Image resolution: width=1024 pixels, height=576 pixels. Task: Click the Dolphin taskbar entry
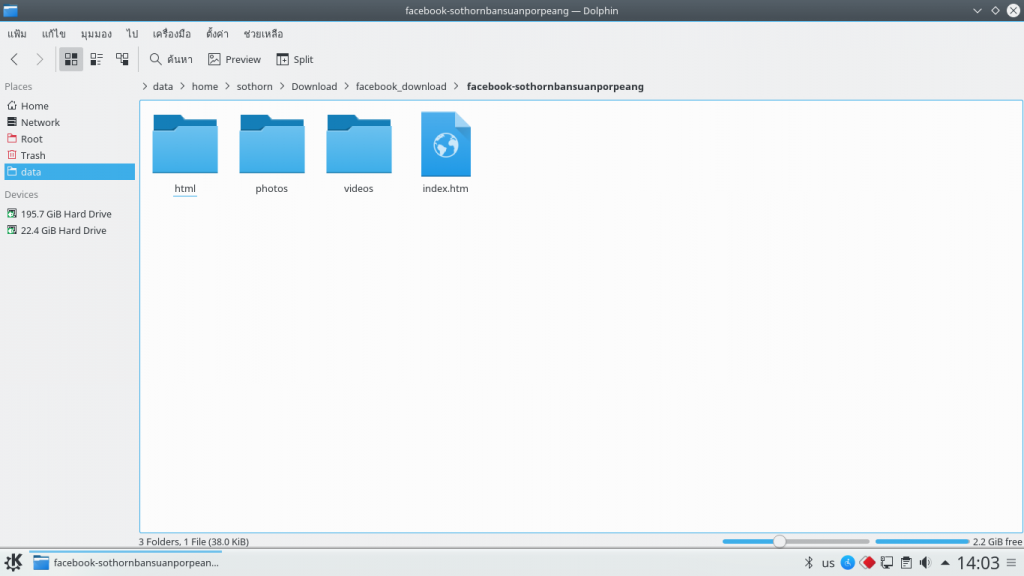pos(125,562)
